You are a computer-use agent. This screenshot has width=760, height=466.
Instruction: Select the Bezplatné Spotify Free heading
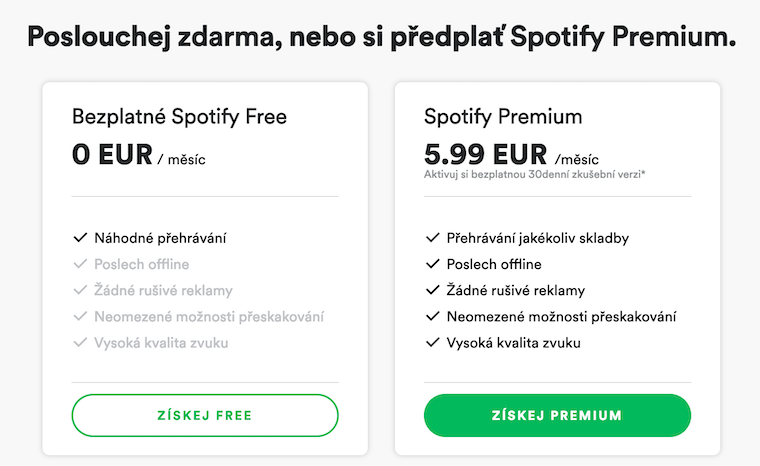(179, 117)
